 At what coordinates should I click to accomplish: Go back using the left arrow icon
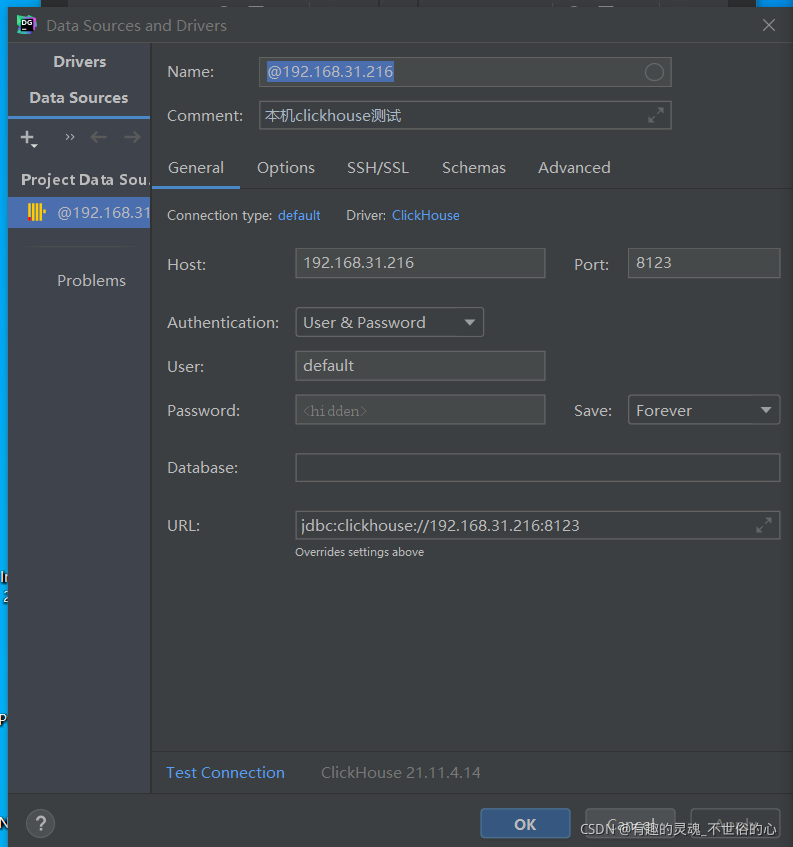[98, 137]
